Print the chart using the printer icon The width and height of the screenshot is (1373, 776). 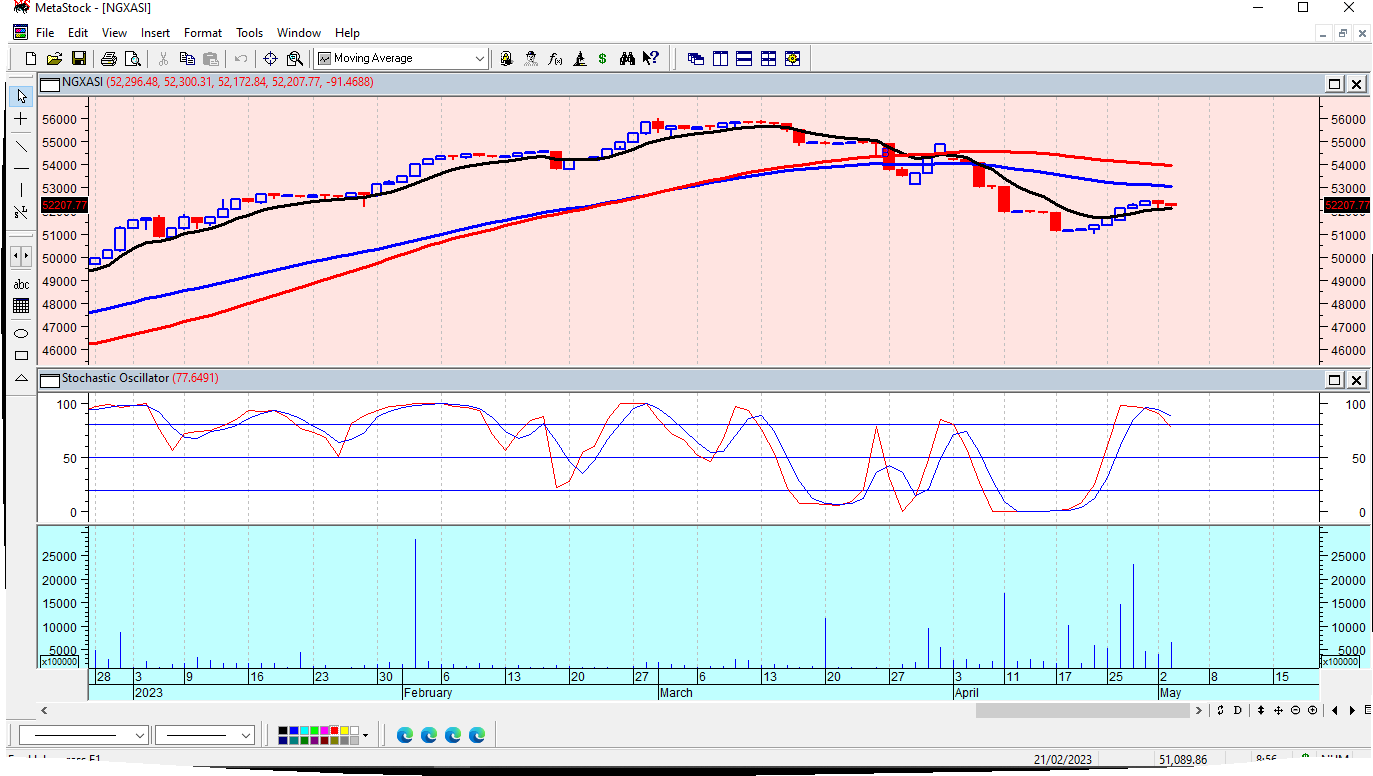pos(109,59)
